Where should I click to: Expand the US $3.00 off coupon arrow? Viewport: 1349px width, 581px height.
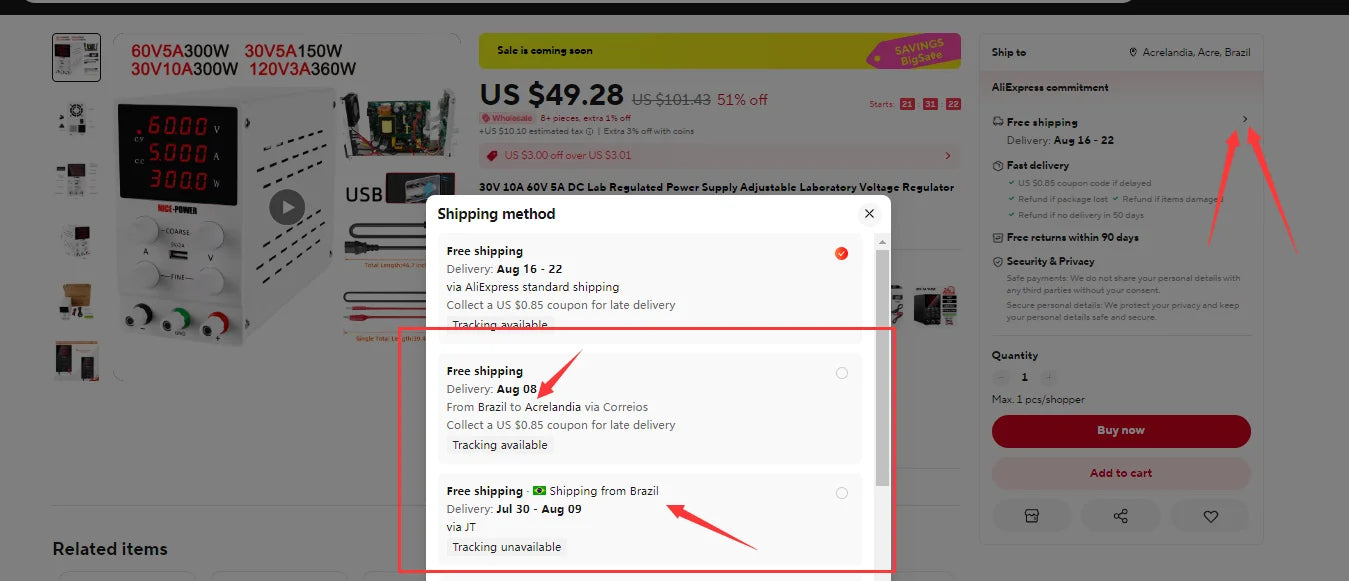(948, 156)
